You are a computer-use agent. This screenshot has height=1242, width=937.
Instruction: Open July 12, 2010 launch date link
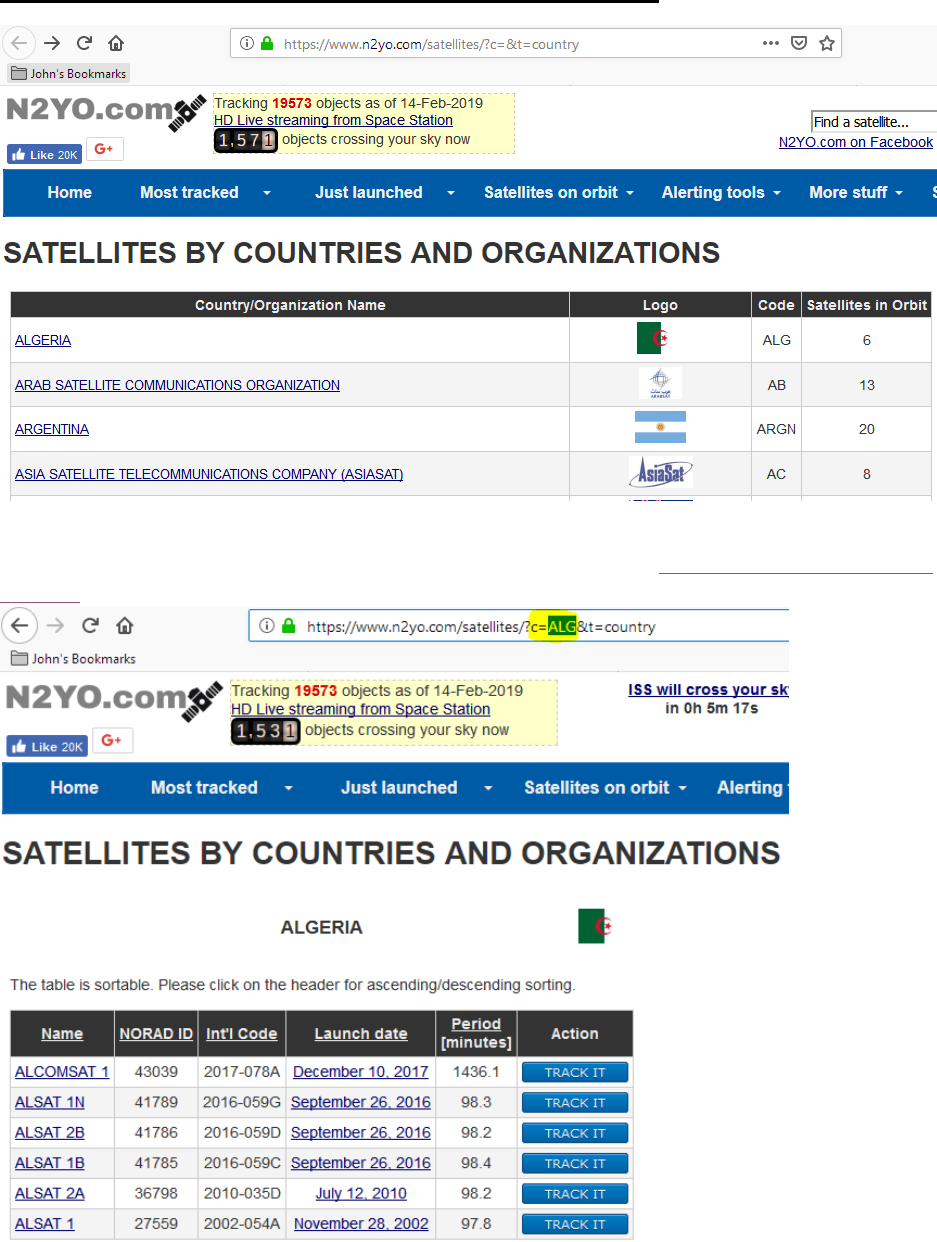(361, 1193)
